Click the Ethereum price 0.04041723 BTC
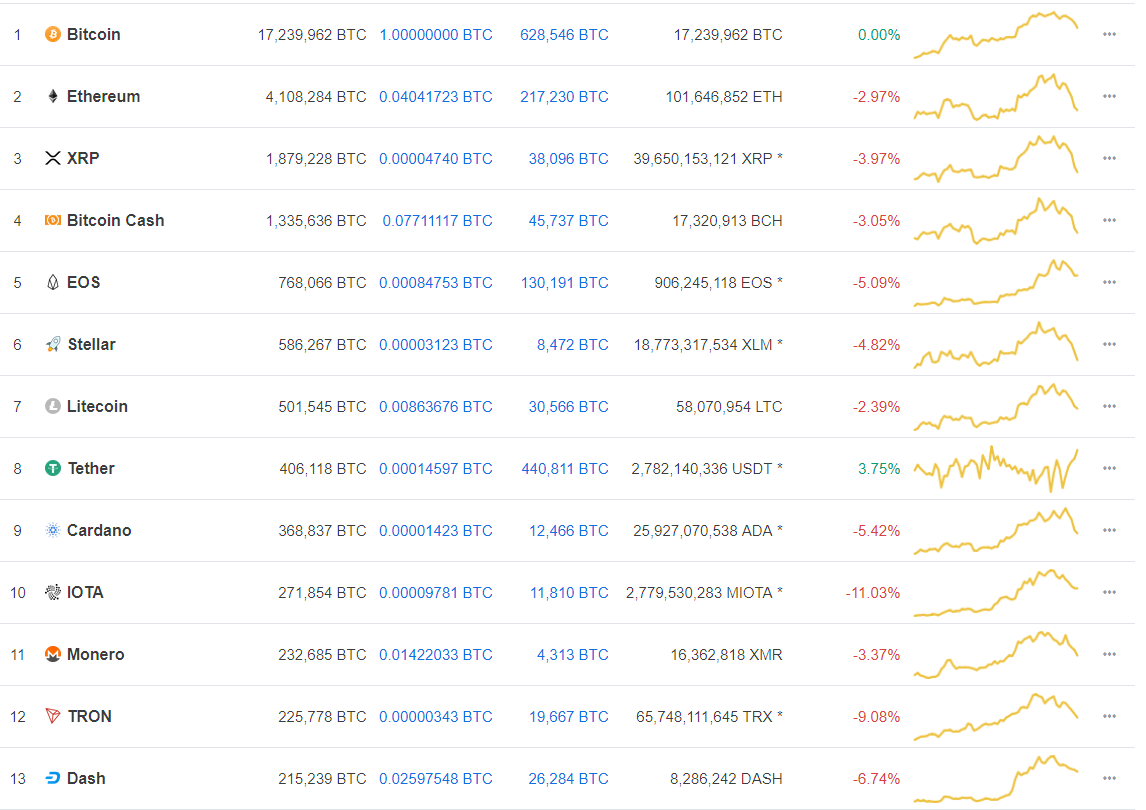Image resolution: width=1146 pixels, height=810 pixels. click(436, 96)
